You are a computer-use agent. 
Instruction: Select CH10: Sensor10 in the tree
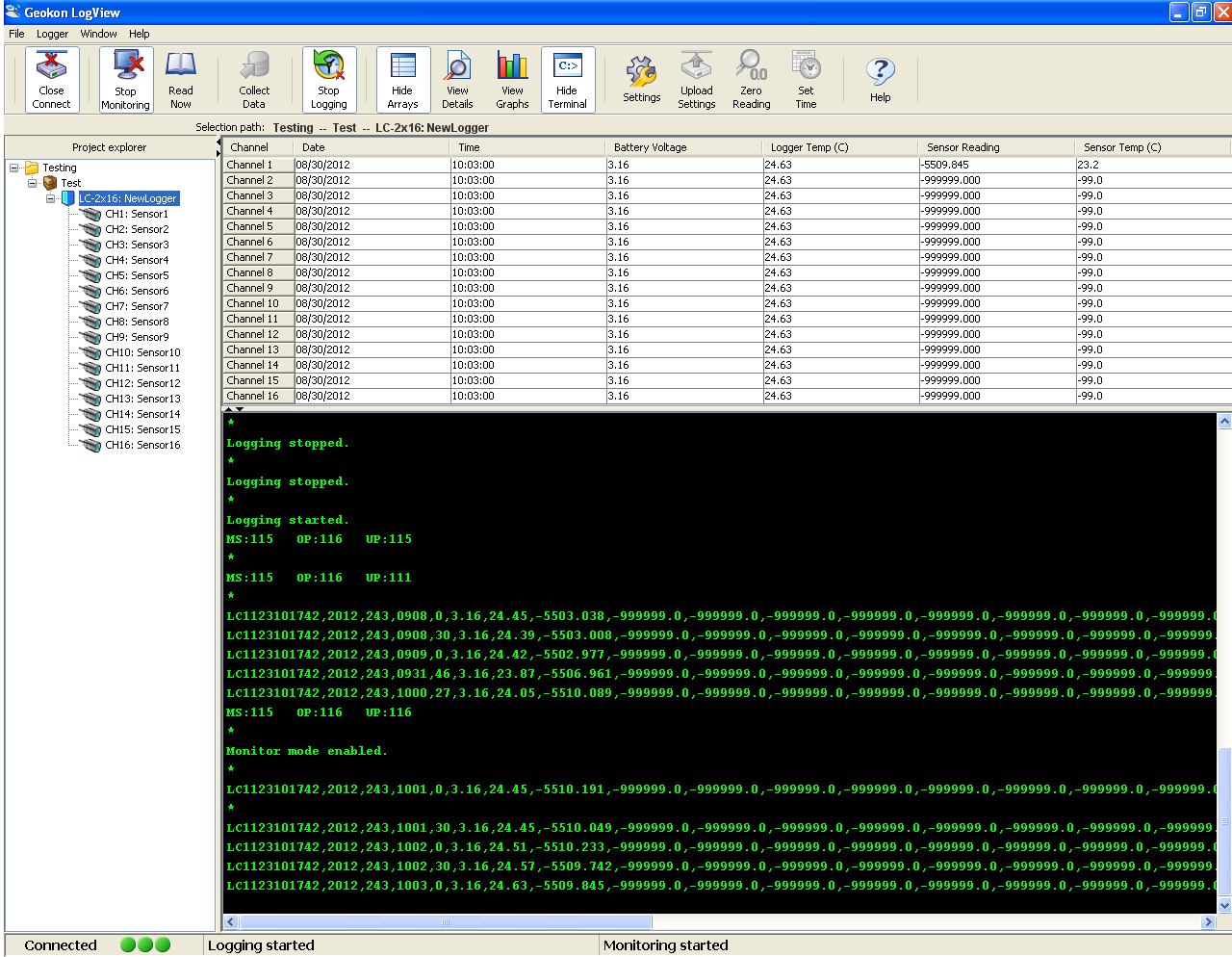142,352
